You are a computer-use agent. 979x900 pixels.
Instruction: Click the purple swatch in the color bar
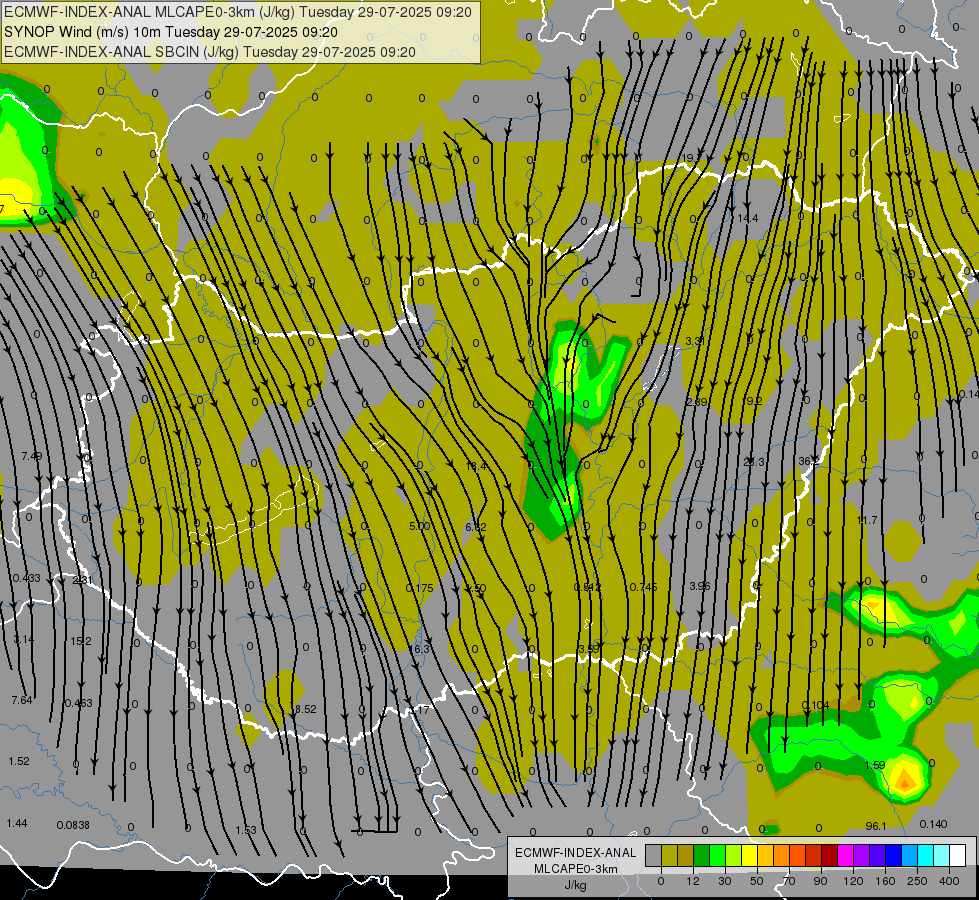(x=862, y=856)
